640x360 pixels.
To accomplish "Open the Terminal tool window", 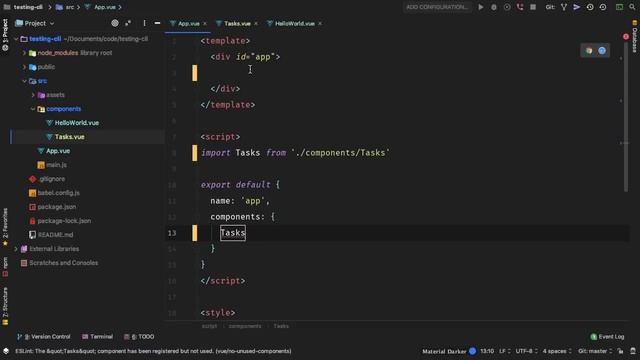I will 98,337.
